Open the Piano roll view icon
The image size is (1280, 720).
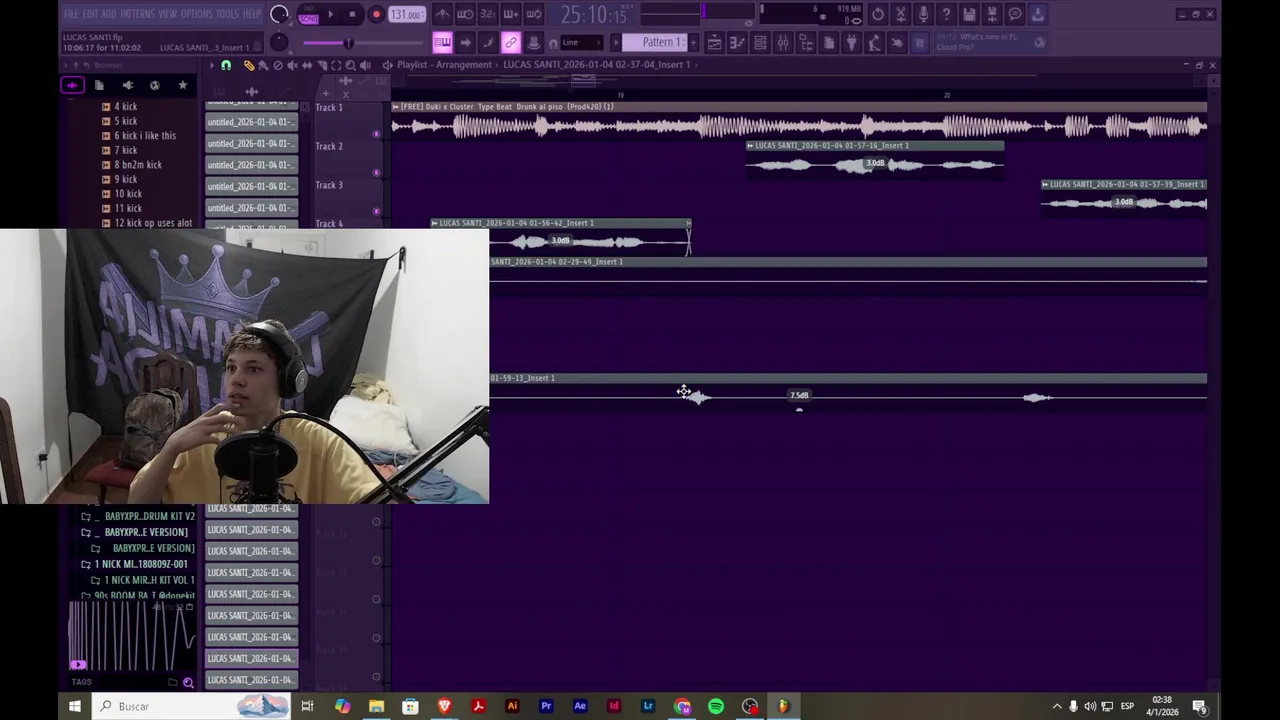[737, 42]
